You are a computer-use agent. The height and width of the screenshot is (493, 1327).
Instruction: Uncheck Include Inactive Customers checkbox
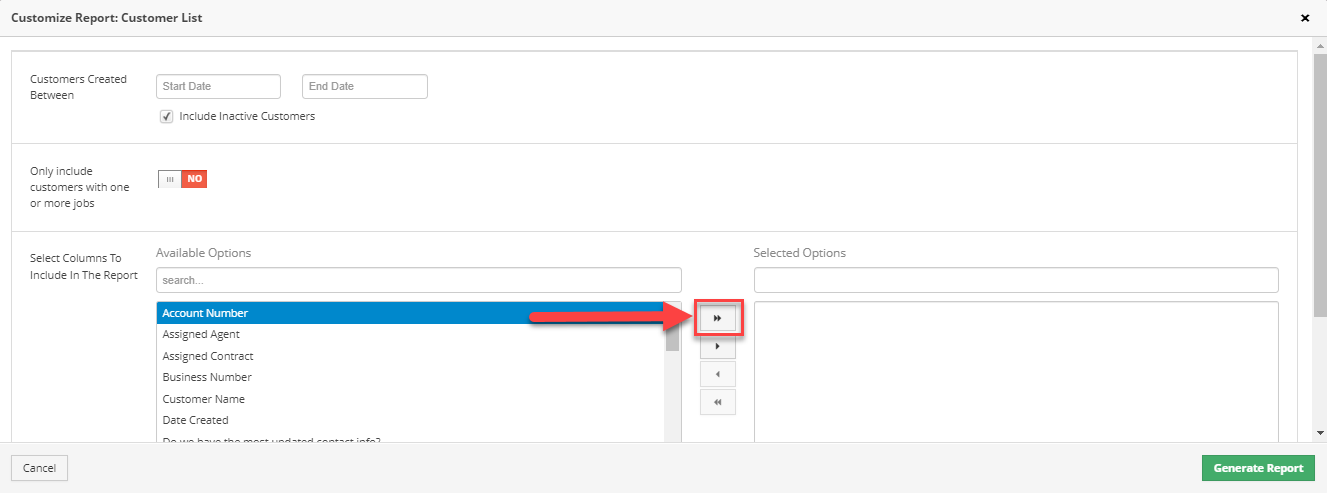(167, 116)
